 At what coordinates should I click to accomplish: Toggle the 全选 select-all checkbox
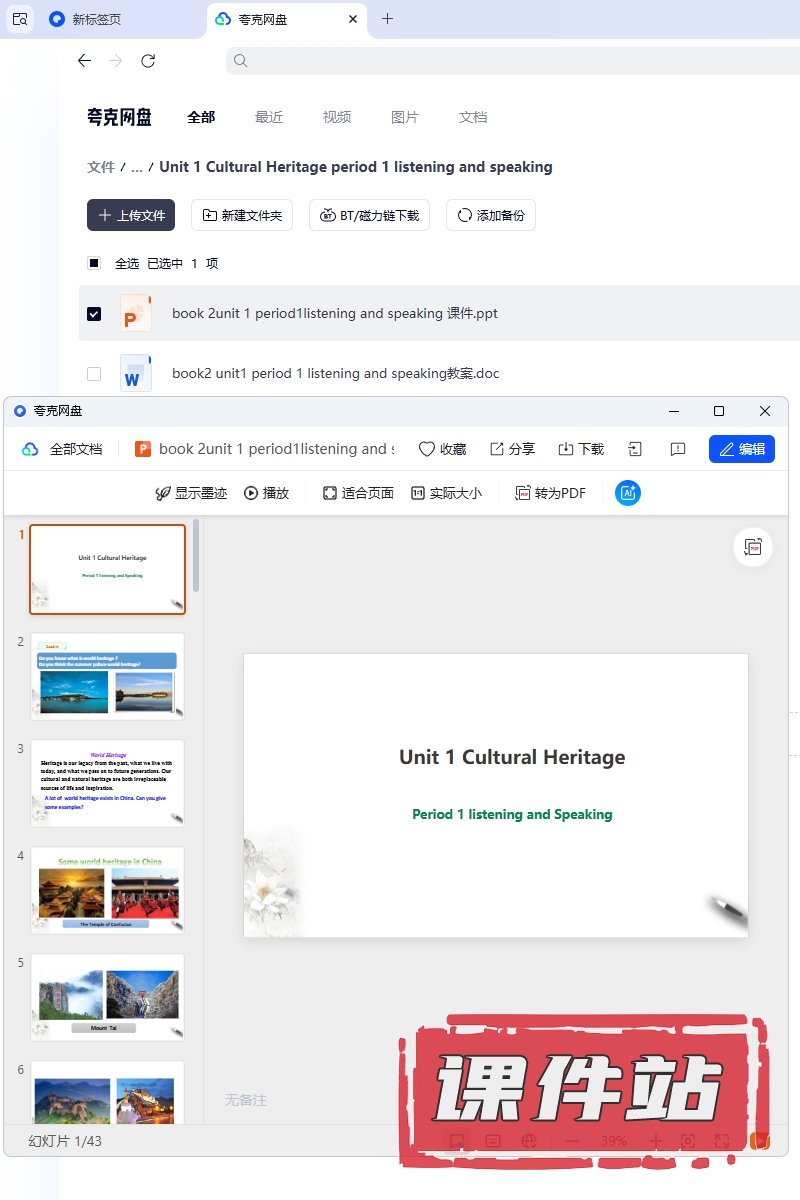[x=94, y=263]
